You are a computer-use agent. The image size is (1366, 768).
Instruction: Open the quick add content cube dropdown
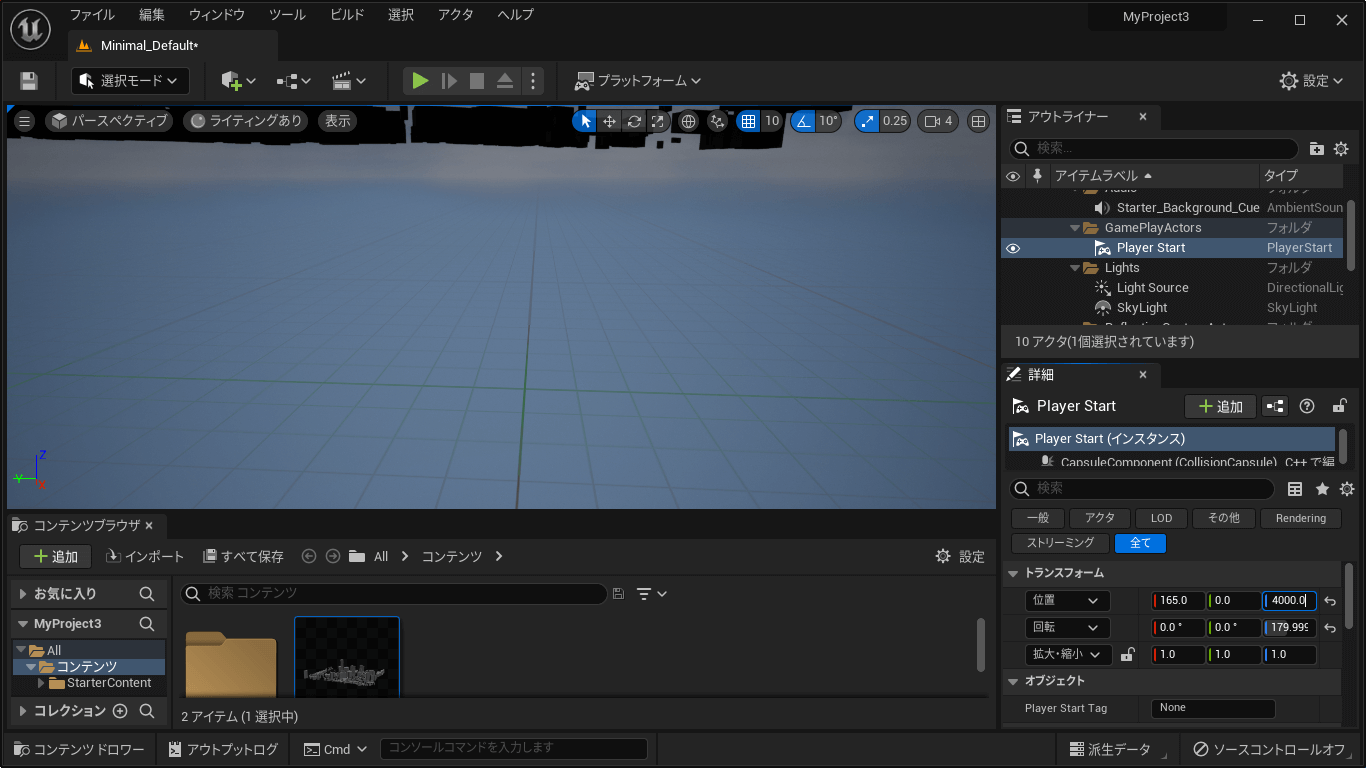(239, 81)
